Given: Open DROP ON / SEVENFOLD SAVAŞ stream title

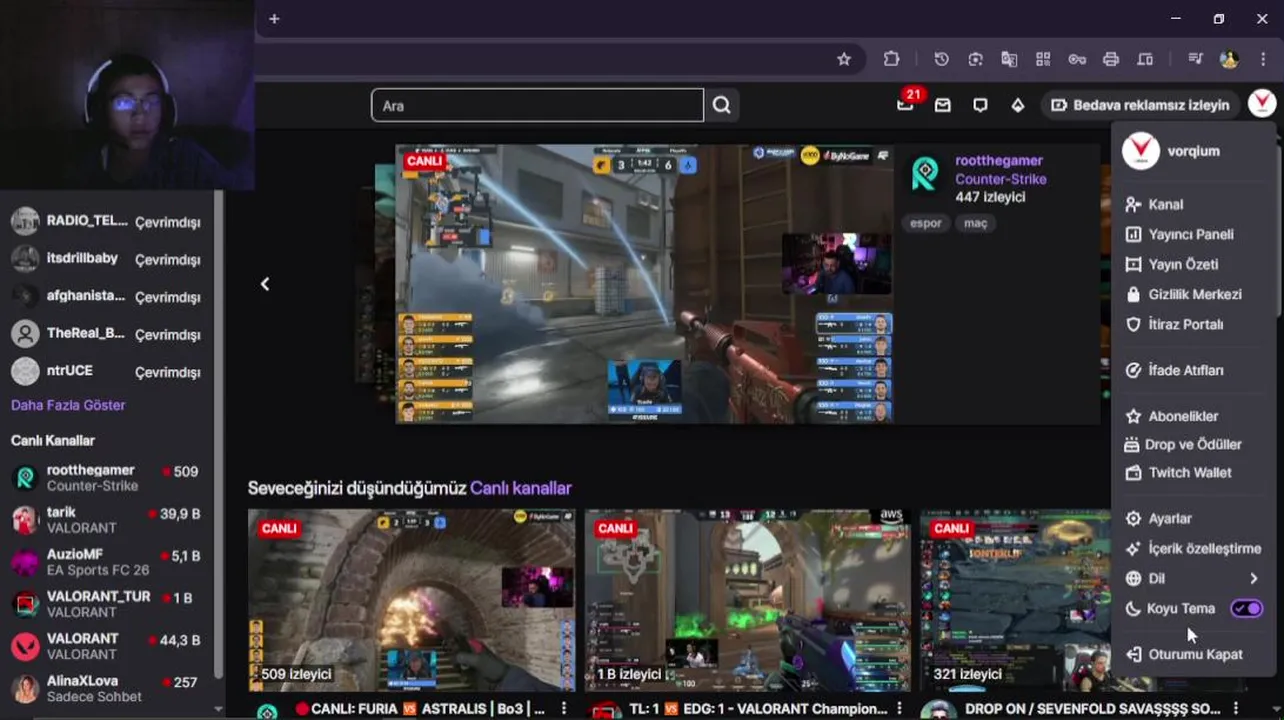Looking at the screenshot, I should 1093,709.
